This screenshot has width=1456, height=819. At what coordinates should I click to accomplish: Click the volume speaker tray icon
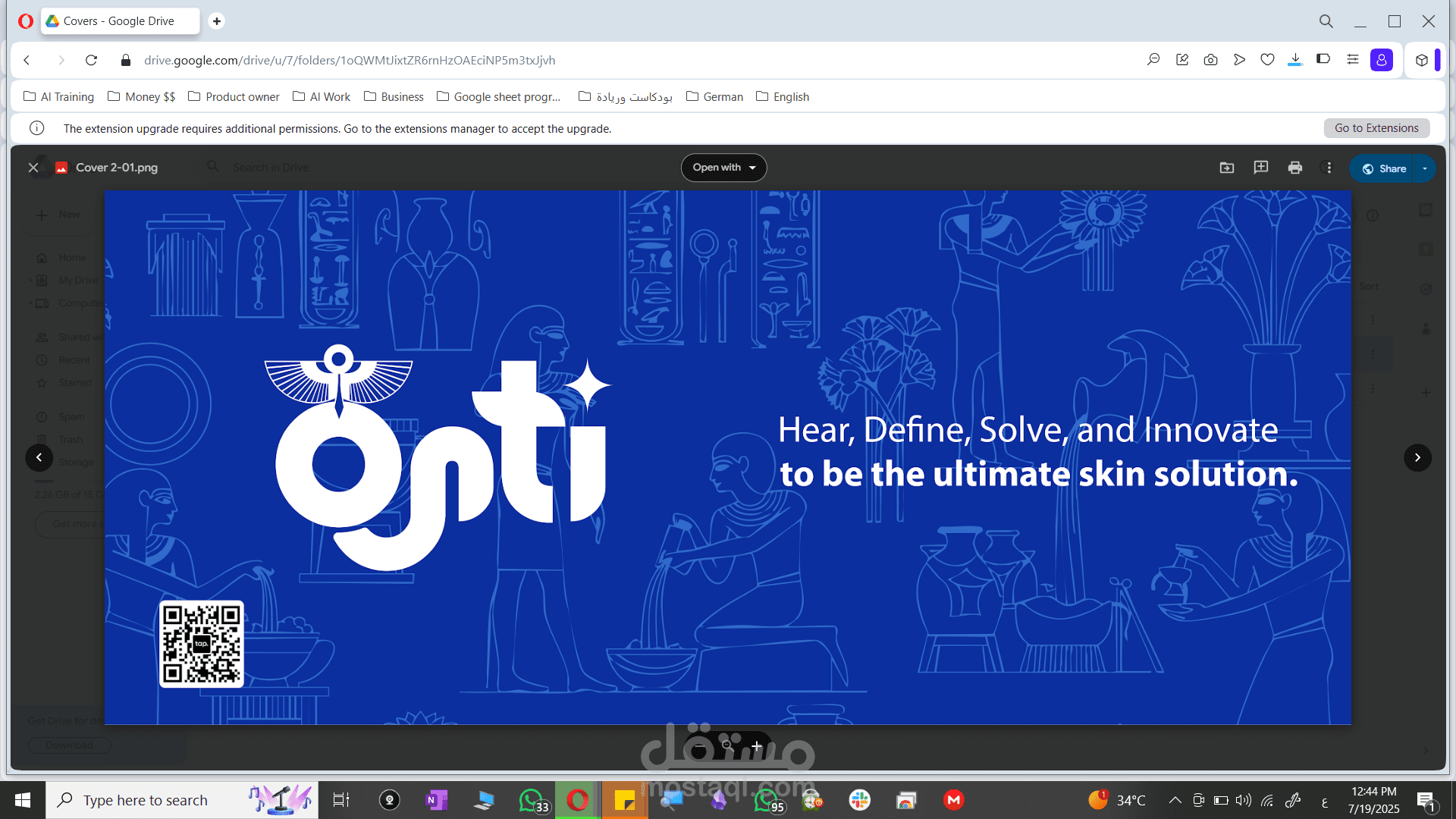1244,800
